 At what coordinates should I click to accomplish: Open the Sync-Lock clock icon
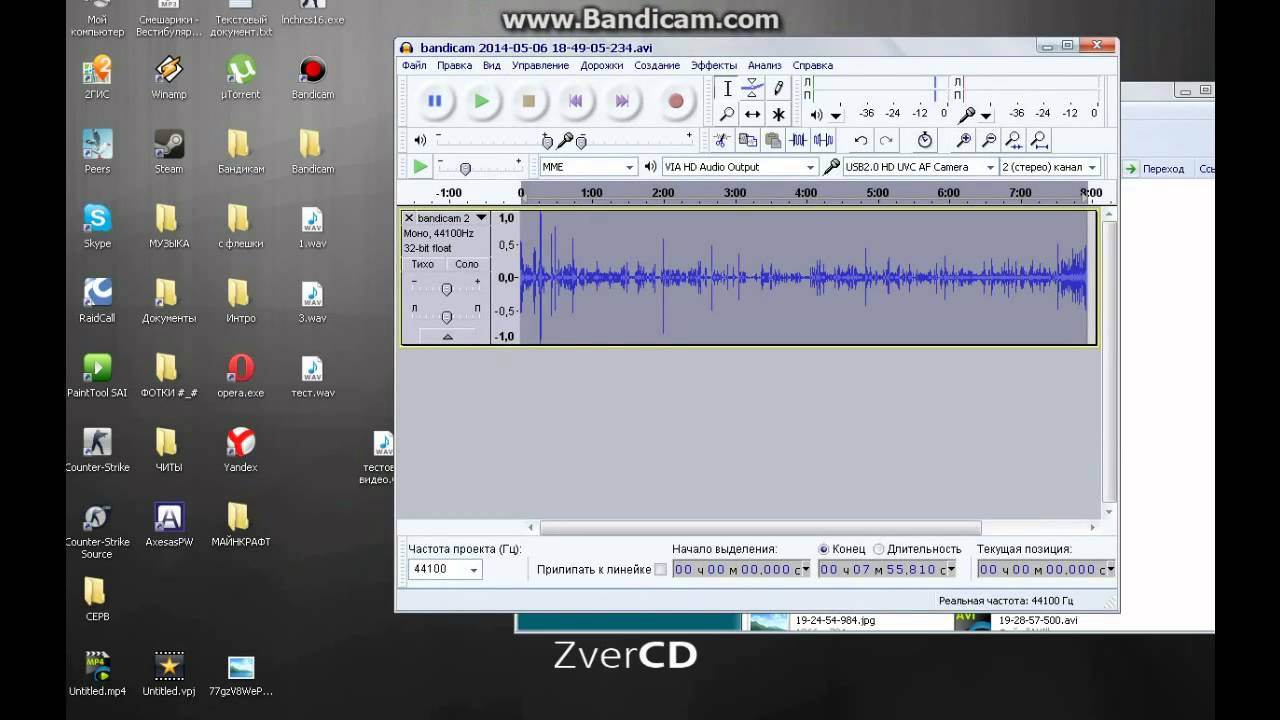coord(925,140)
